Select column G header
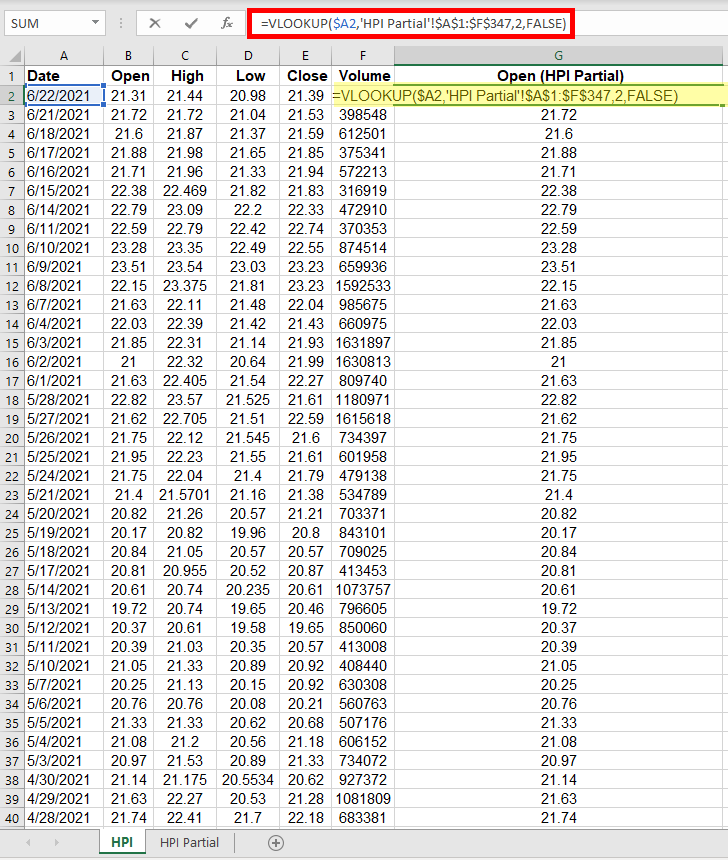Viewport: 728px width, 860px height. click(559, 56)
